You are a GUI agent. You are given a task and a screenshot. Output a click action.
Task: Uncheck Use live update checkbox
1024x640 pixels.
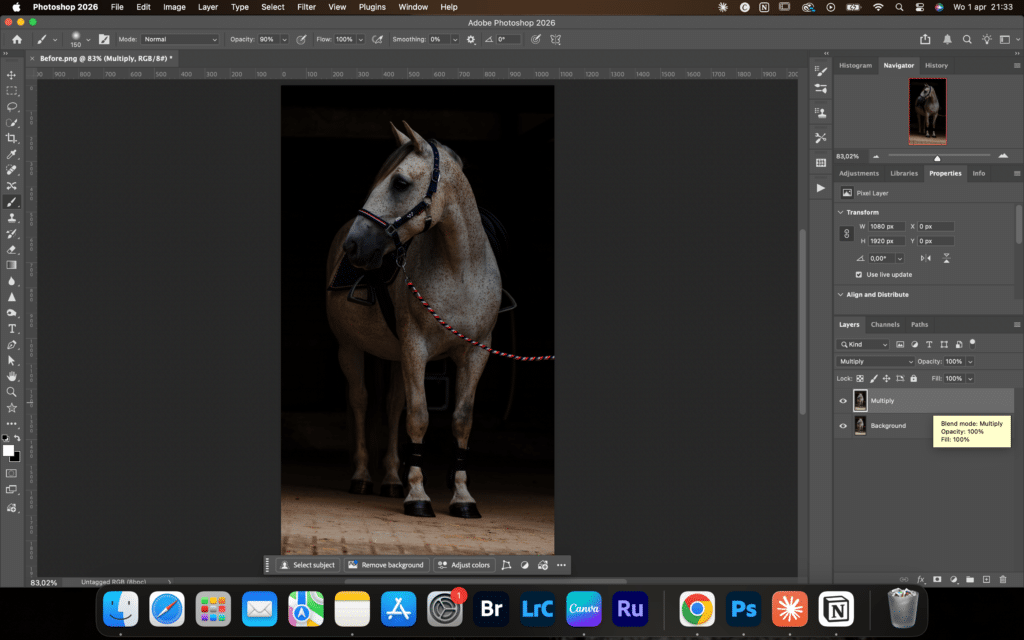[859, 274]
